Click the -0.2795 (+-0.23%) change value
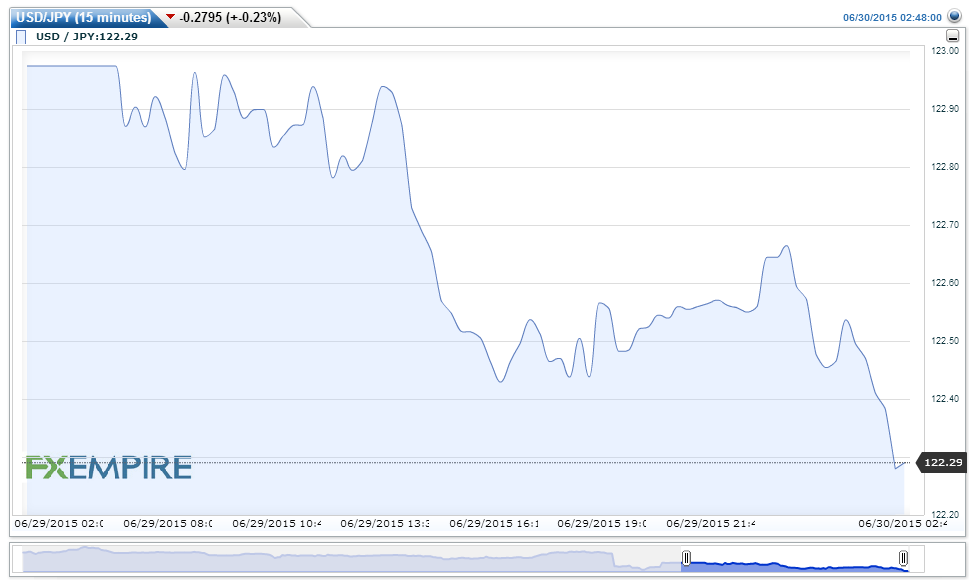This screenshot has height=585, width=976. pyautogui.click(x=230, y=17)
